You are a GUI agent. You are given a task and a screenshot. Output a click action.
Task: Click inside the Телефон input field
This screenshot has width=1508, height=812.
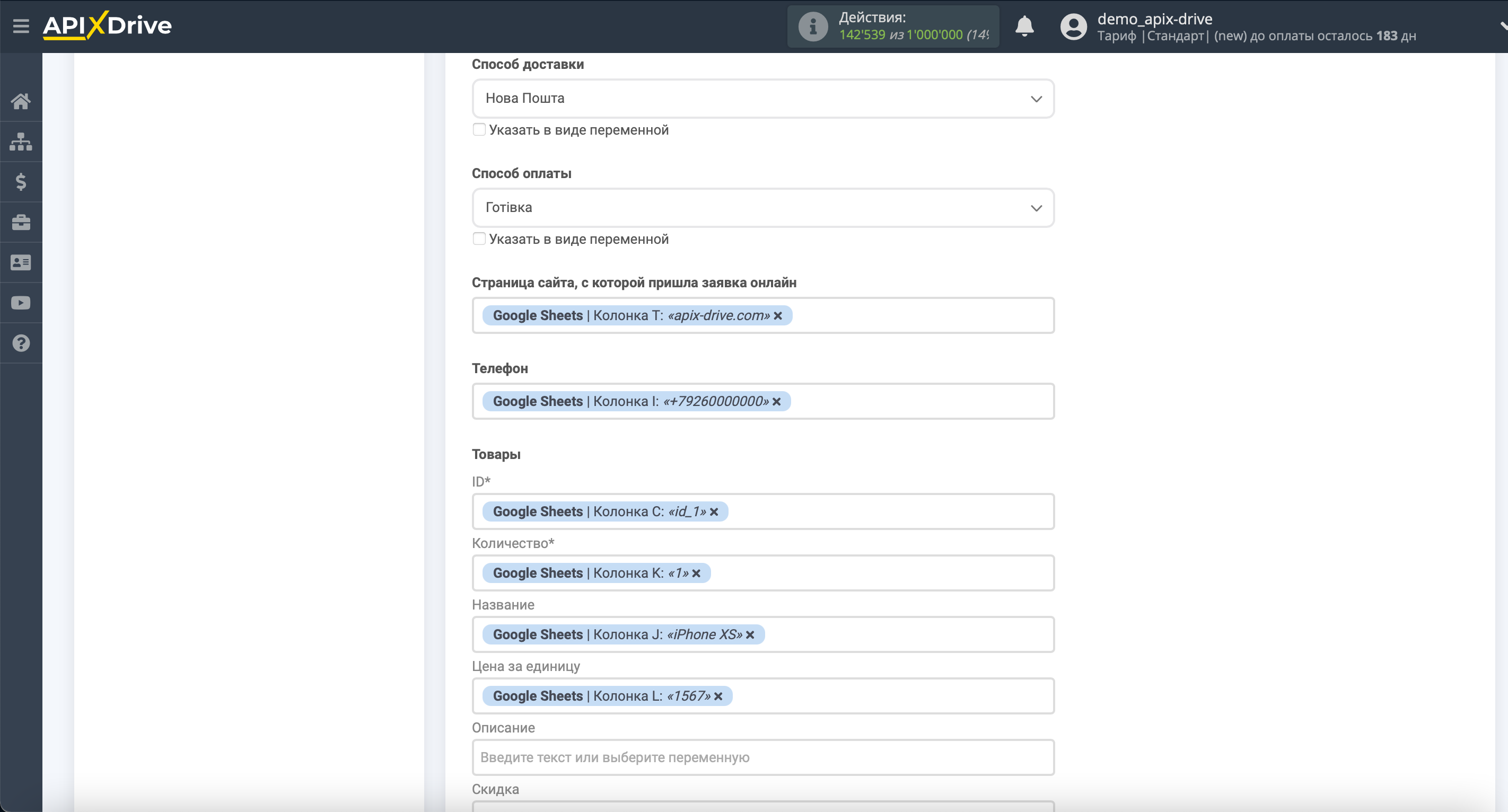(764, 402)
